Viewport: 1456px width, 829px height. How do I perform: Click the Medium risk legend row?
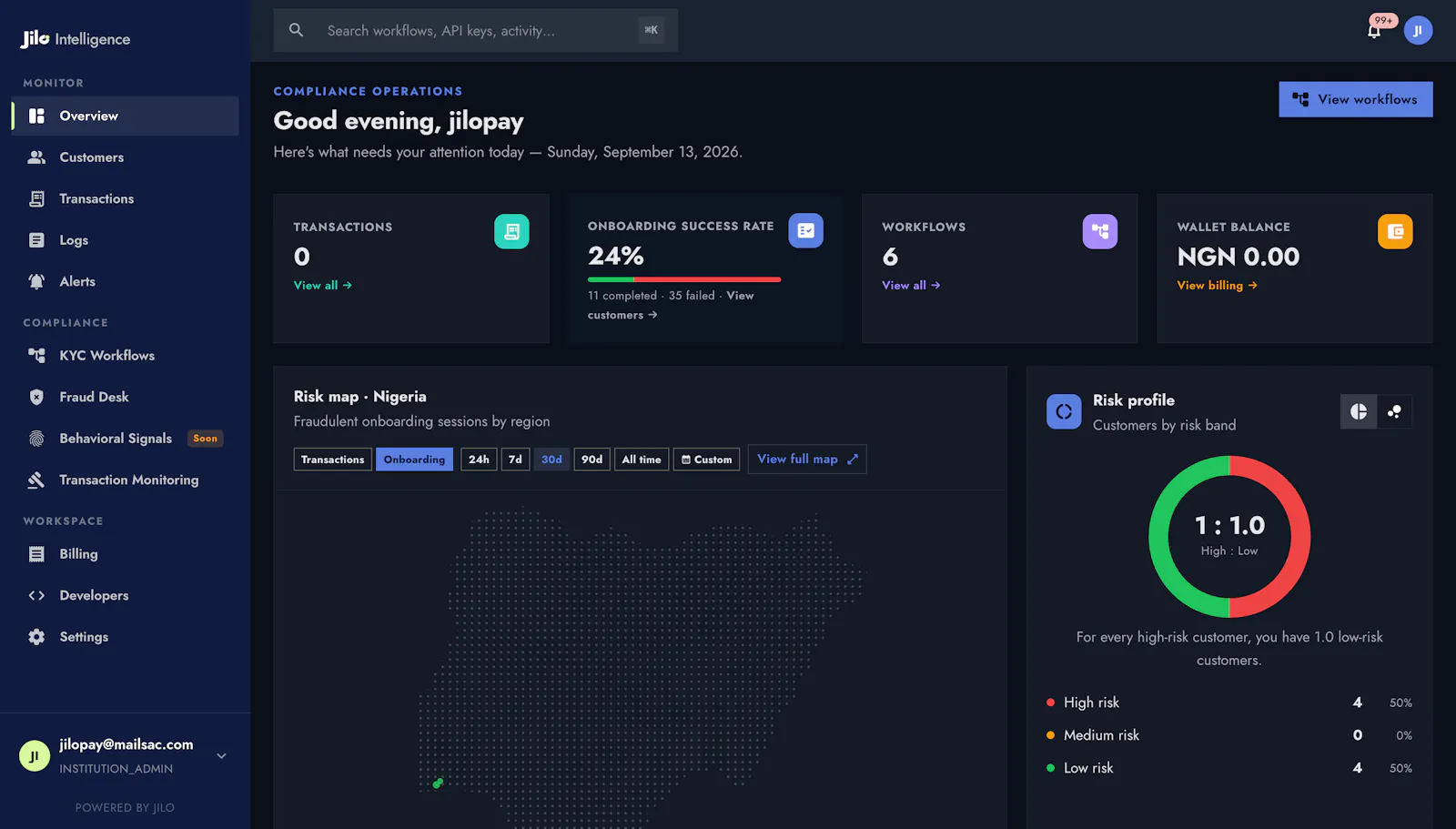pyautogui.click(x=1229, y=735)
